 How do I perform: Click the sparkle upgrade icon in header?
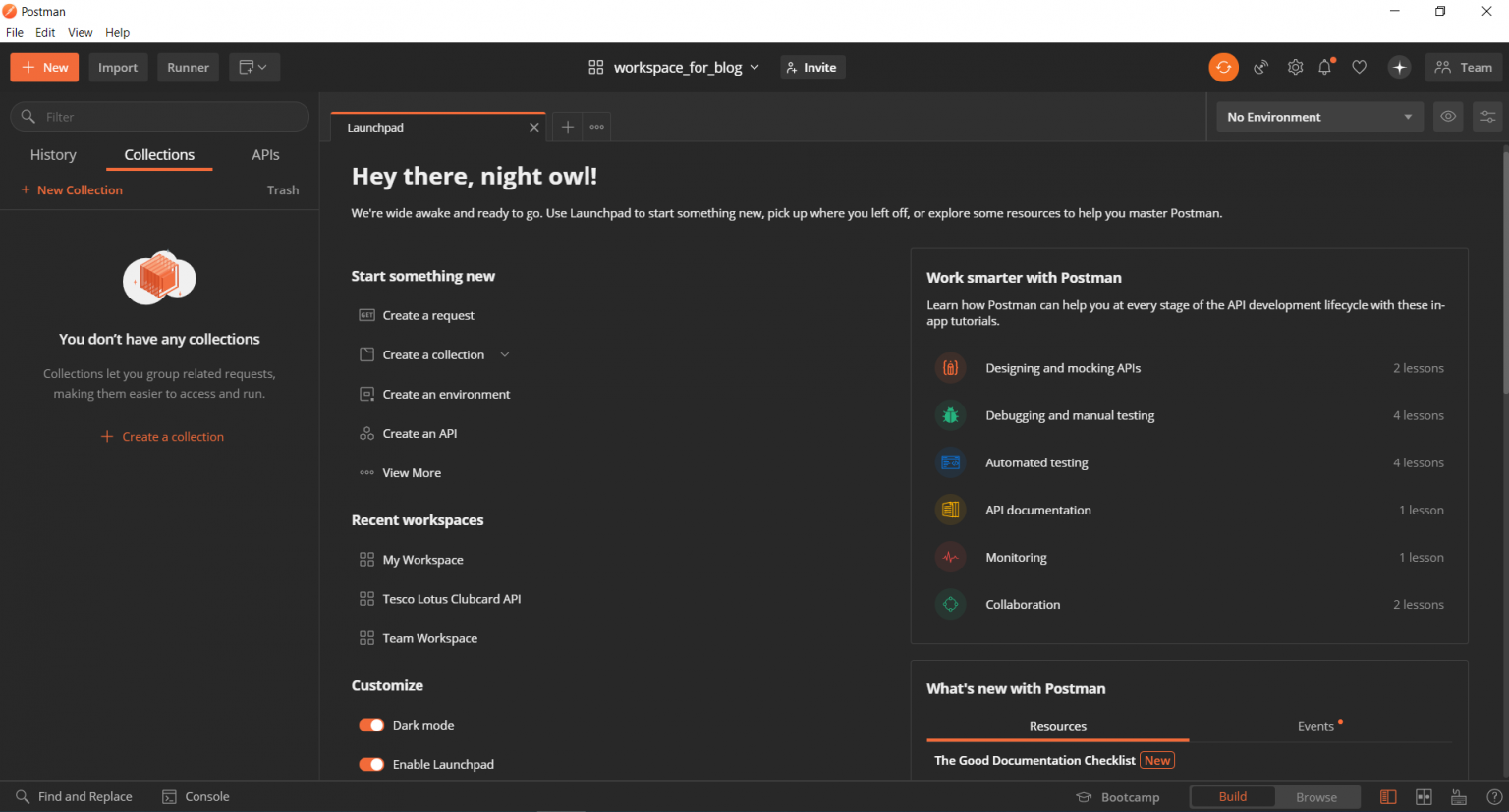pos(1399,67)
